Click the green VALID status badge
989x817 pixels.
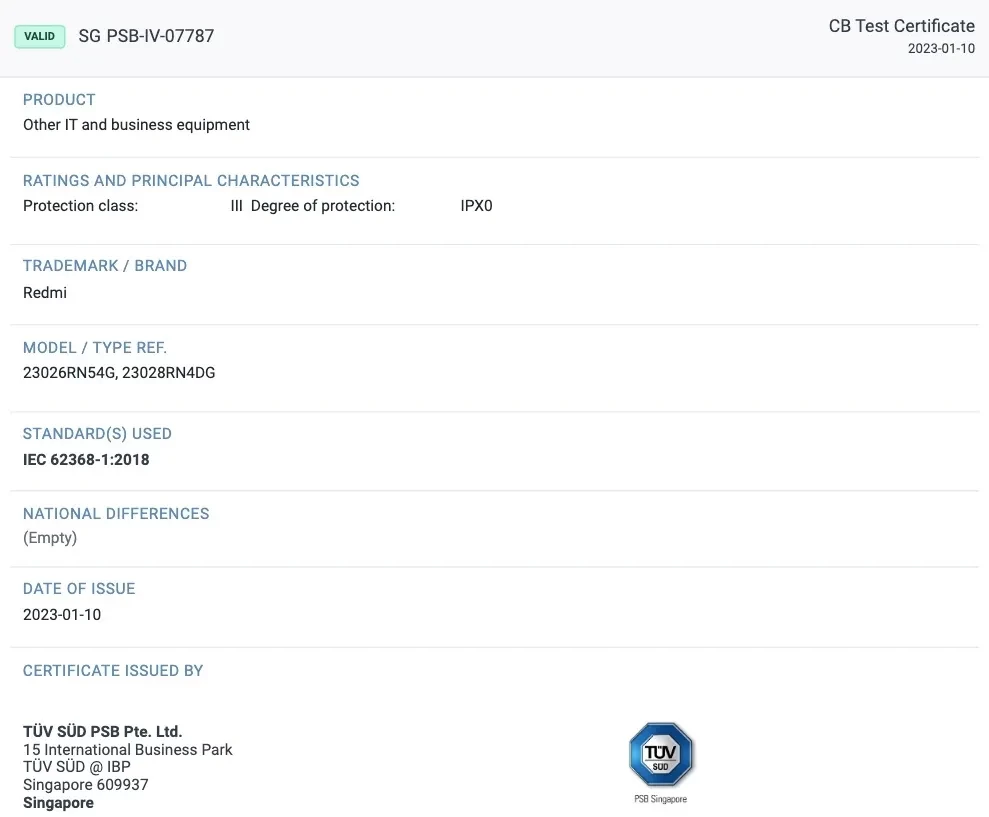40,37
